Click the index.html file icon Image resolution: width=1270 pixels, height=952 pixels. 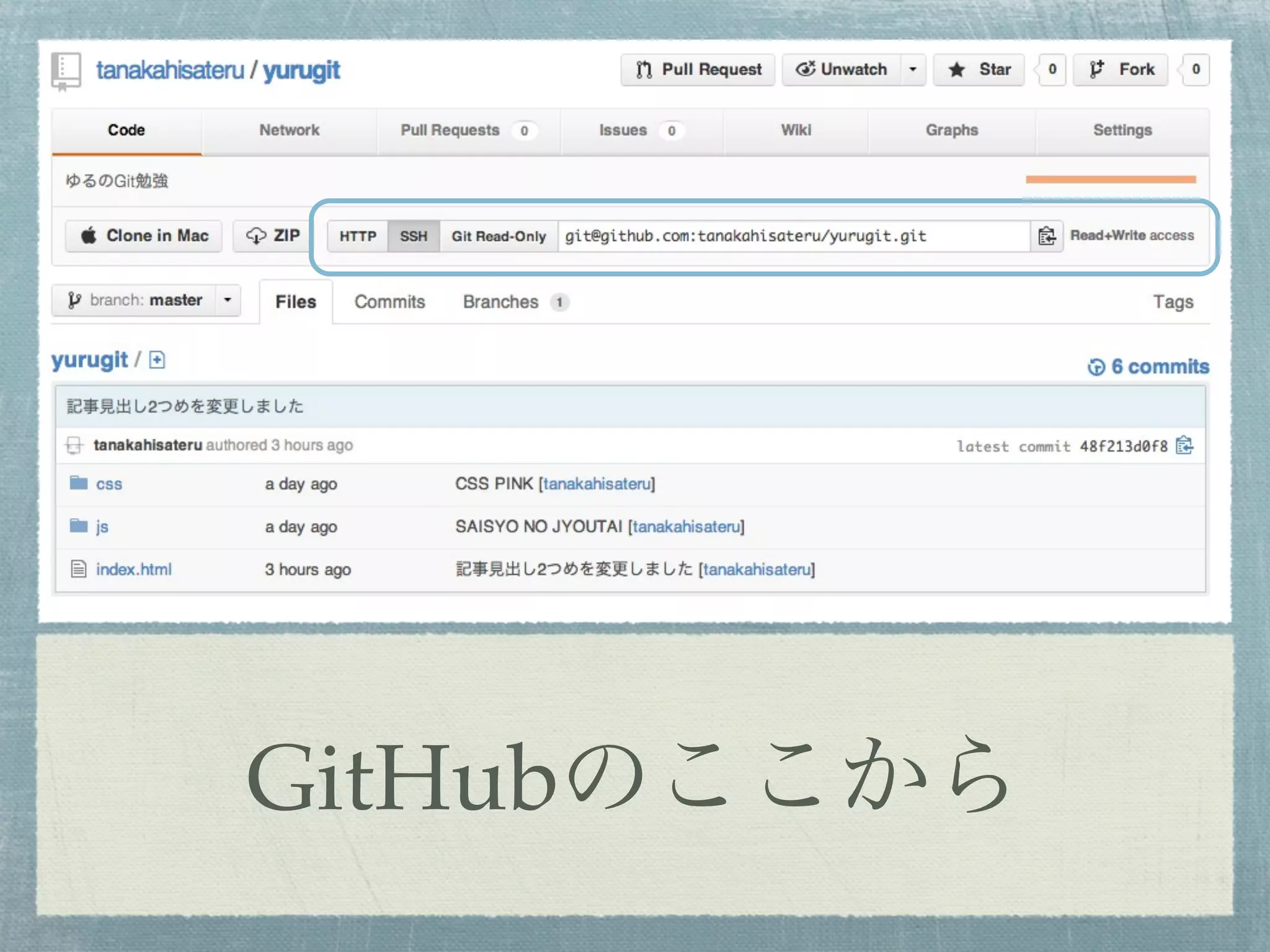pos(78,568)
